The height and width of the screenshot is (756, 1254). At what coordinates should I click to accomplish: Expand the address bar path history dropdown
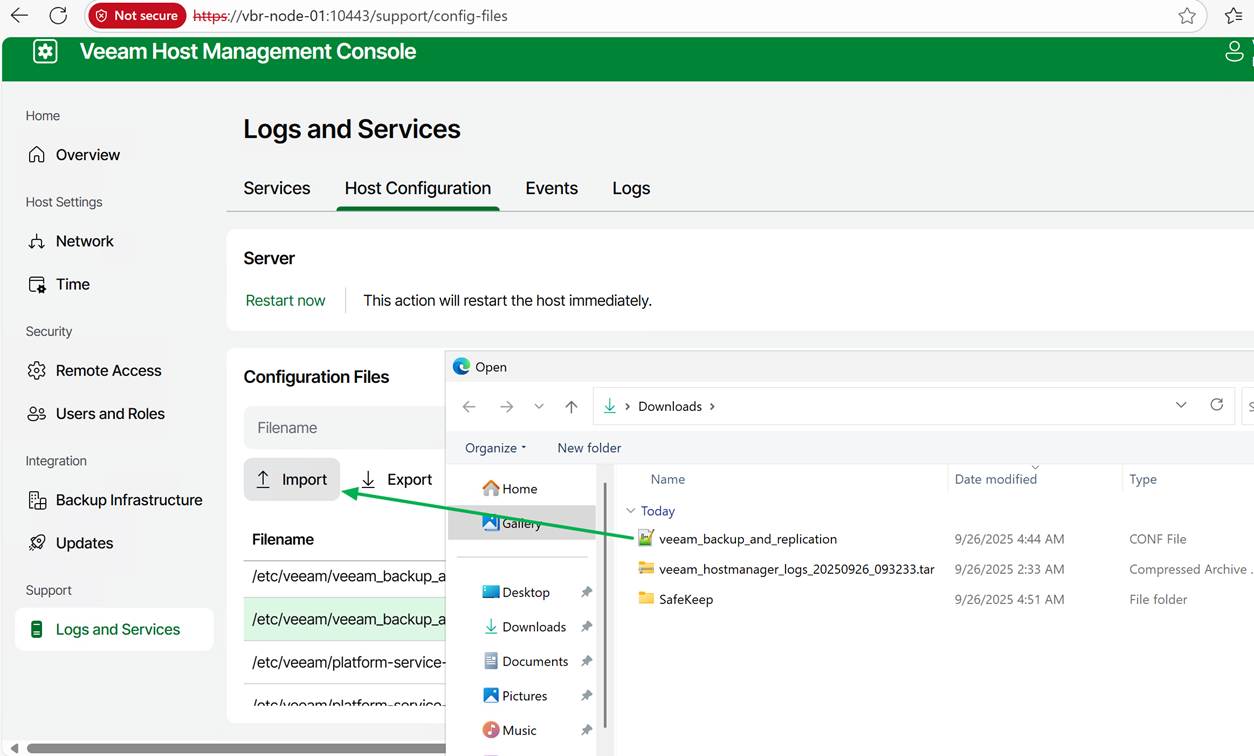(1181, 405)
